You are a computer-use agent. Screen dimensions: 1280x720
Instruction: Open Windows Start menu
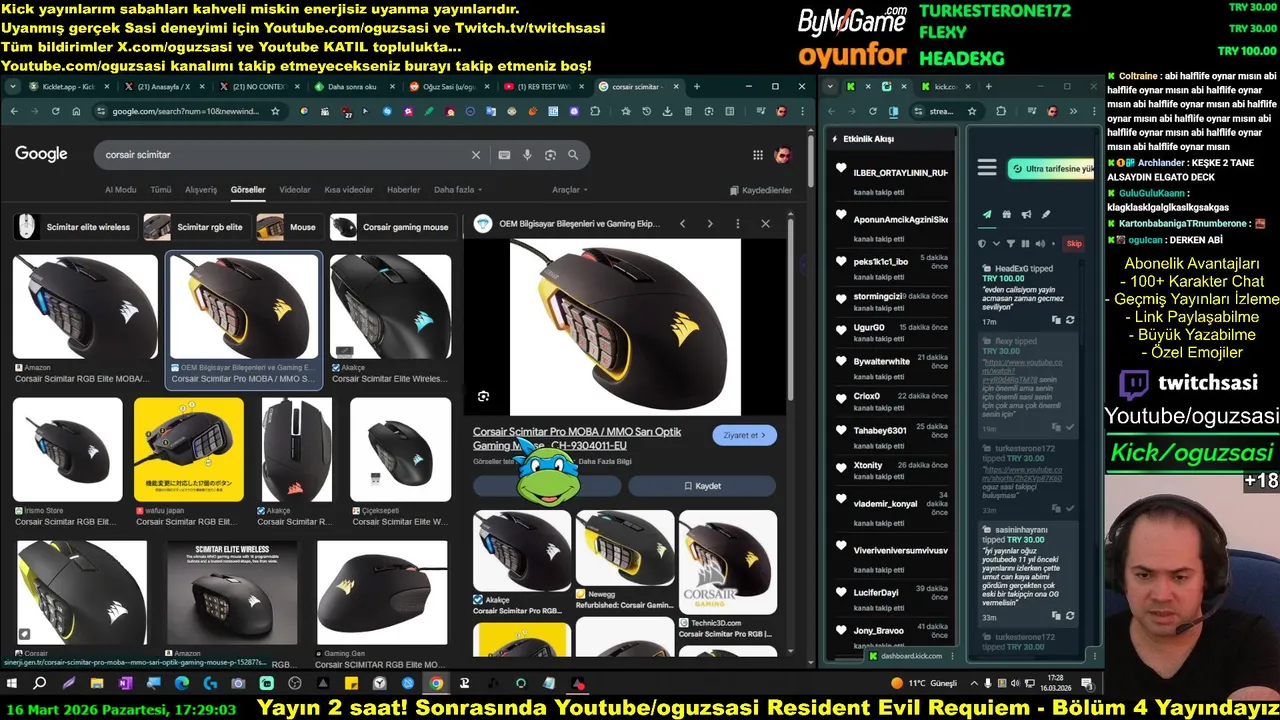(12, 684)
